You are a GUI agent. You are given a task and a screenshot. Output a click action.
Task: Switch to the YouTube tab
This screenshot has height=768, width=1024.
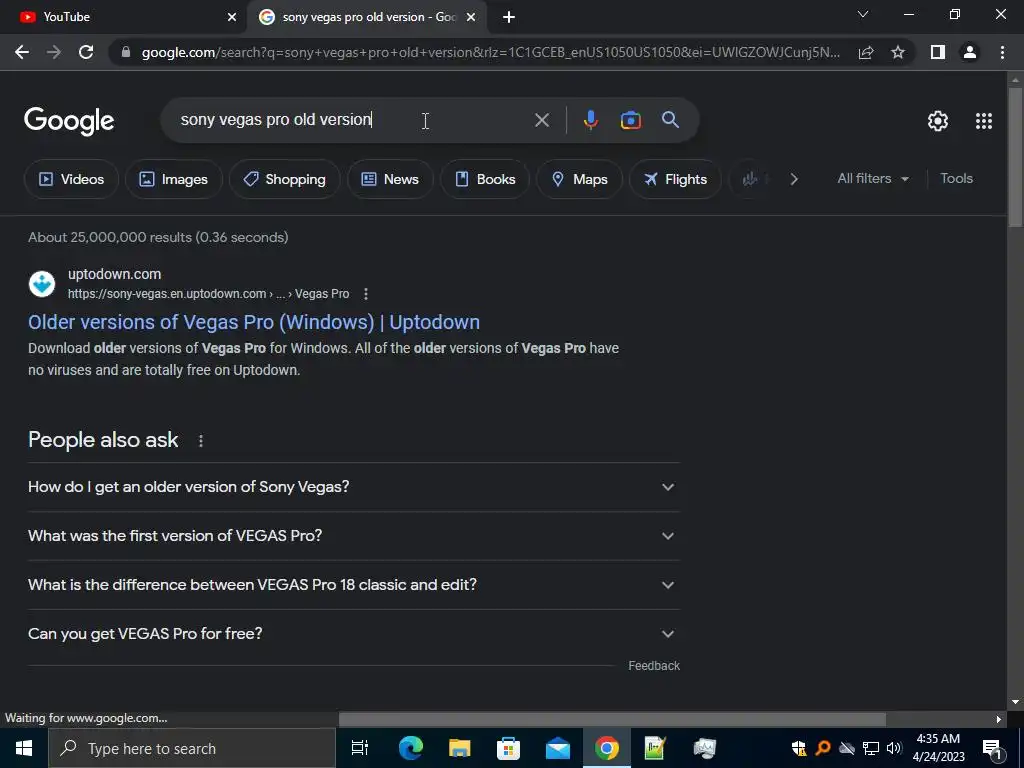[x=124, y=17]
